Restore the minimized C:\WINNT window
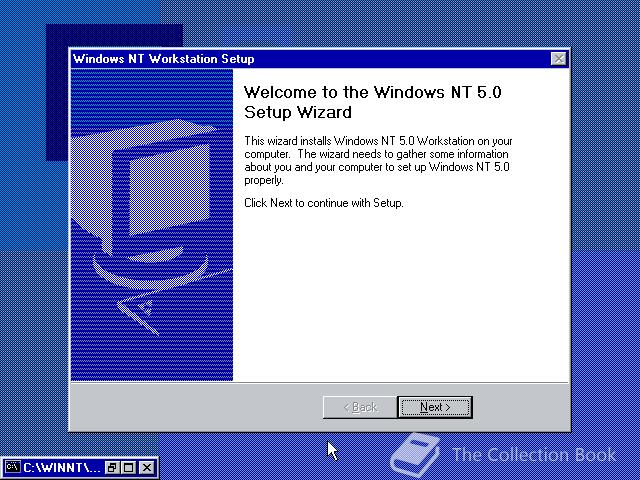This screenshot has width=640, height=480. (x=111, y=467)
